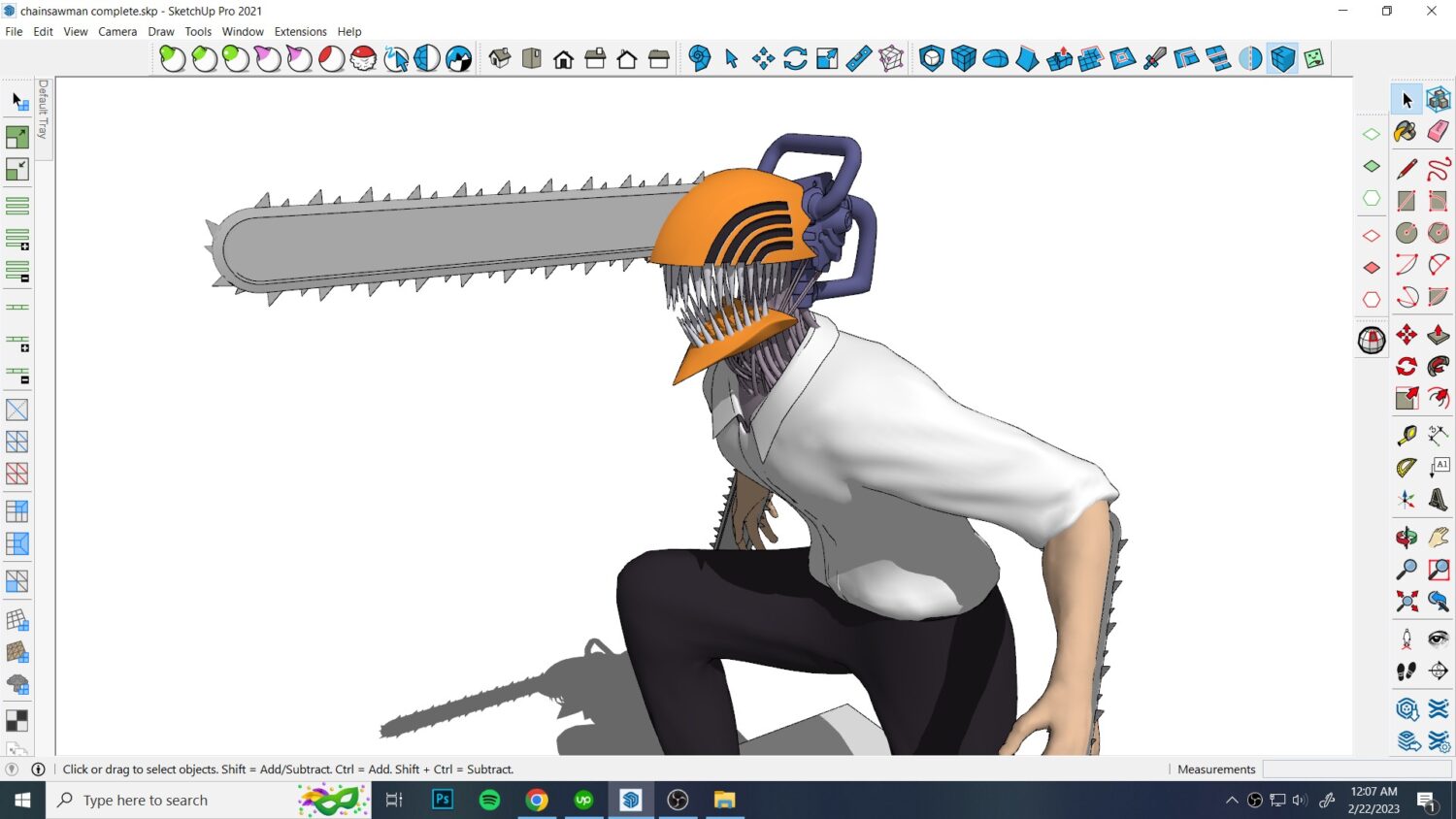Pick the Eraser tool
Screen dimensions: 1456x819
[x=1439, y=132]
